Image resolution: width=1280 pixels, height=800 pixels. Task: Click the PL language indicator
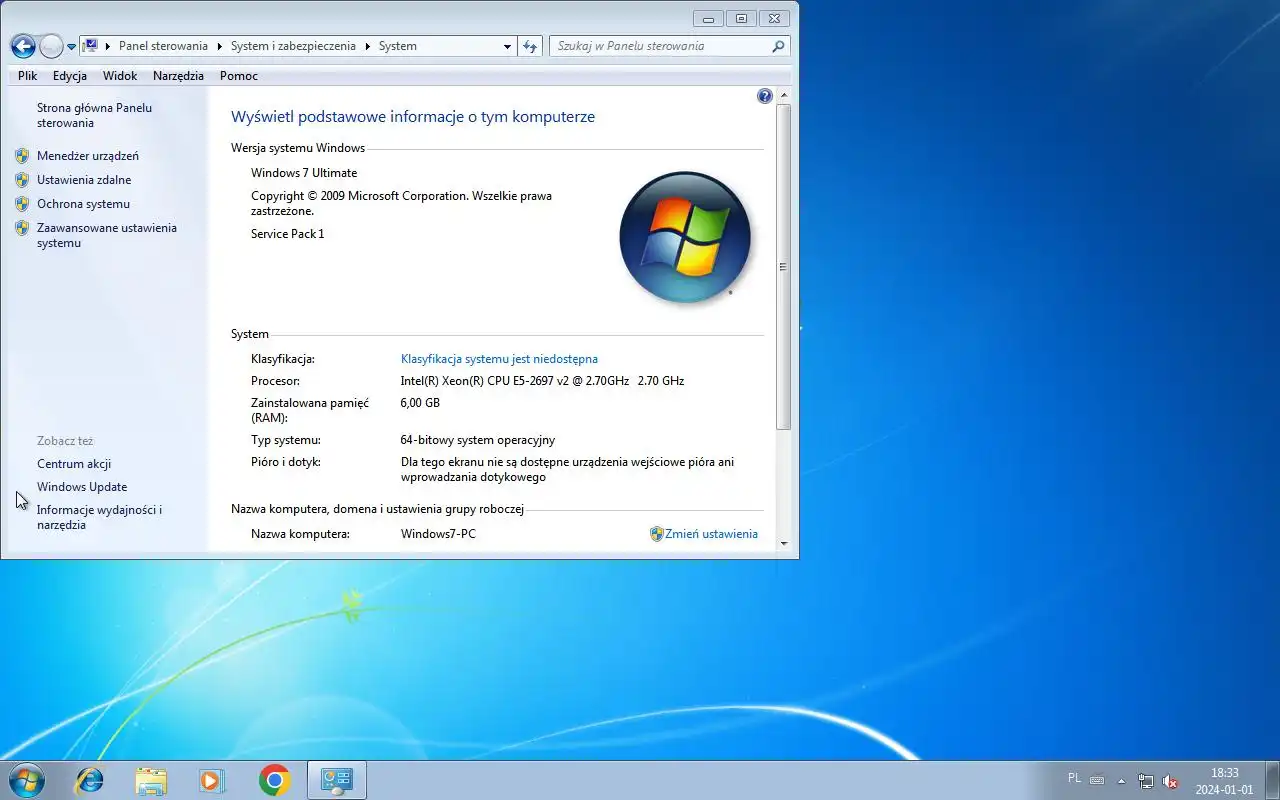click(x=1074, y=778)
